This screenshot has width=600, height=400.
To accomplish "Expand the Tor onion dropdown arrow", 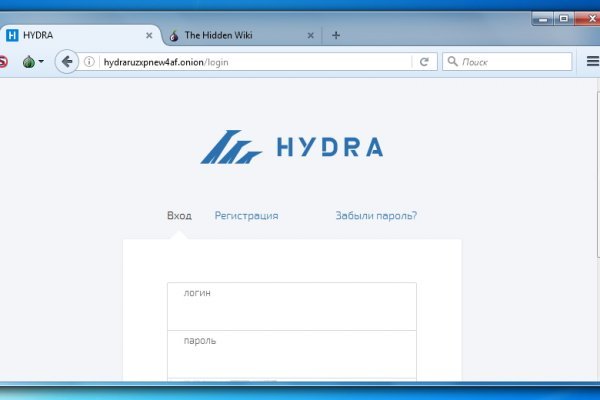I will pyautogui.click(x=41, y=62).
